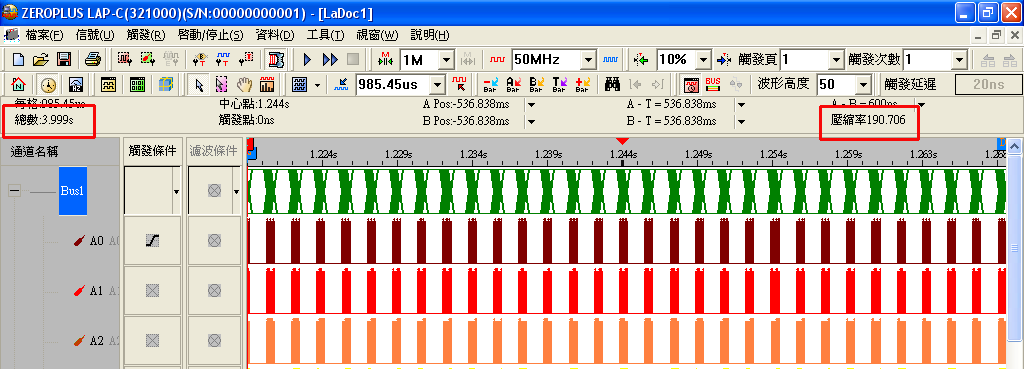1024x369 pixels.
Task: Click the repetitive run double-arrow button
Action: tap(330, 60)
